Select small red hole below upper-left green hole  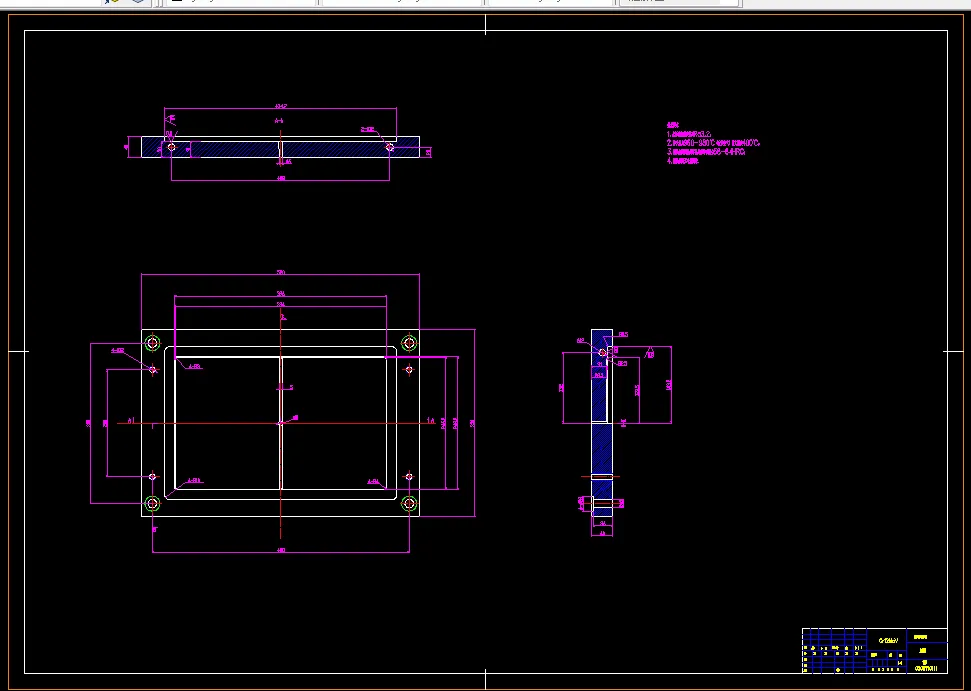tap(153, 370)
